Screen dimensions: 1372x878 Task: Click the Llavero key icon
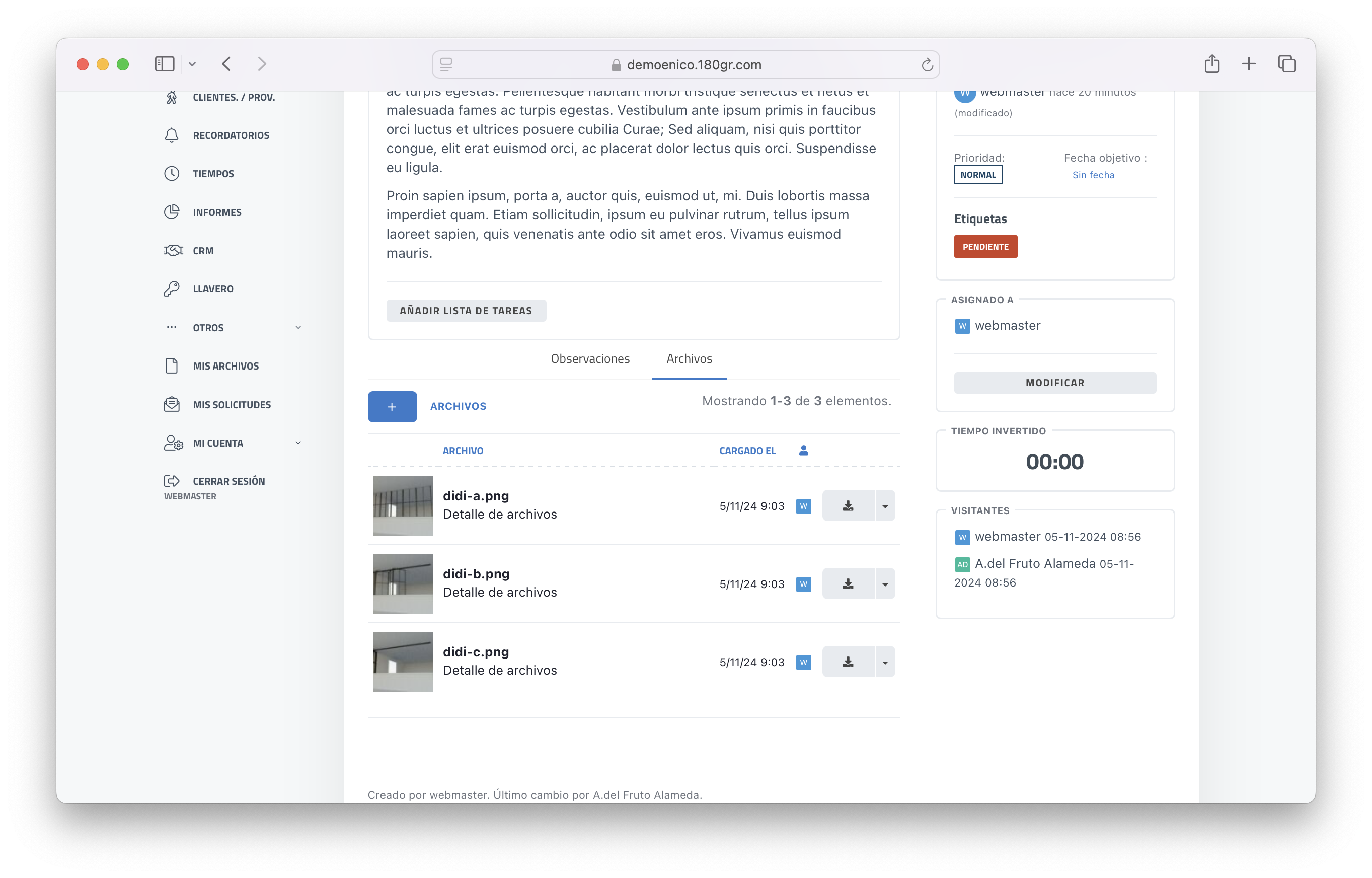[172, 289]
